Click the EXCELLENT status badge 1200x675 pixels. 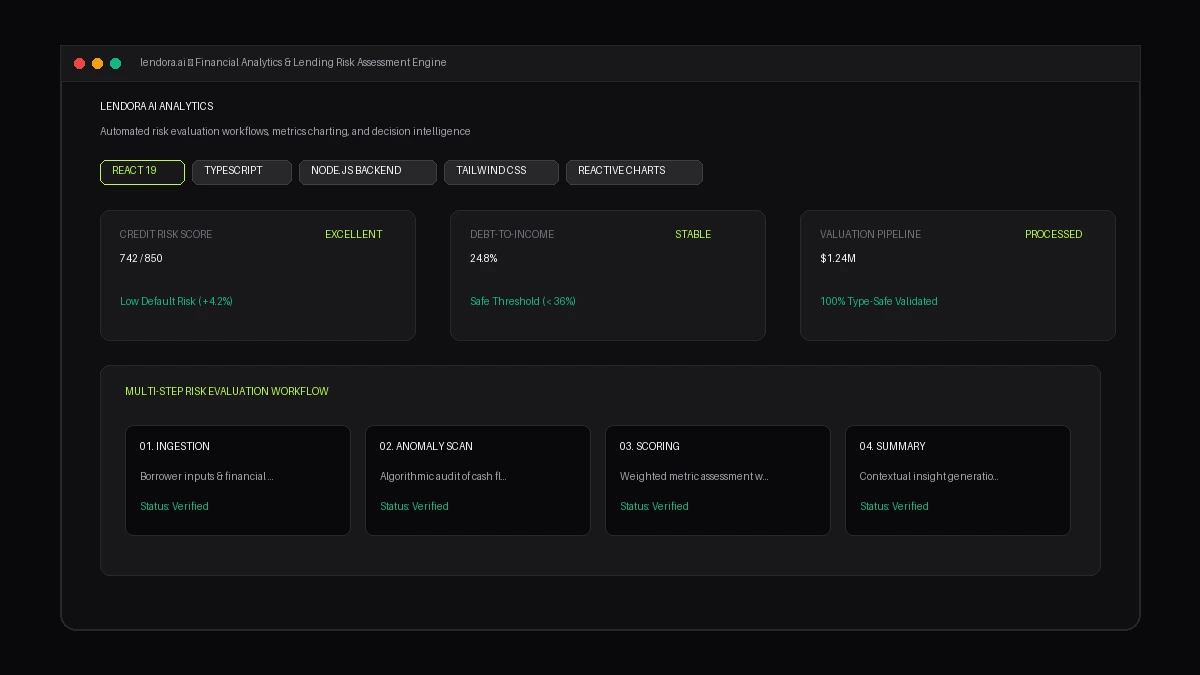click(x=354, y=234)
